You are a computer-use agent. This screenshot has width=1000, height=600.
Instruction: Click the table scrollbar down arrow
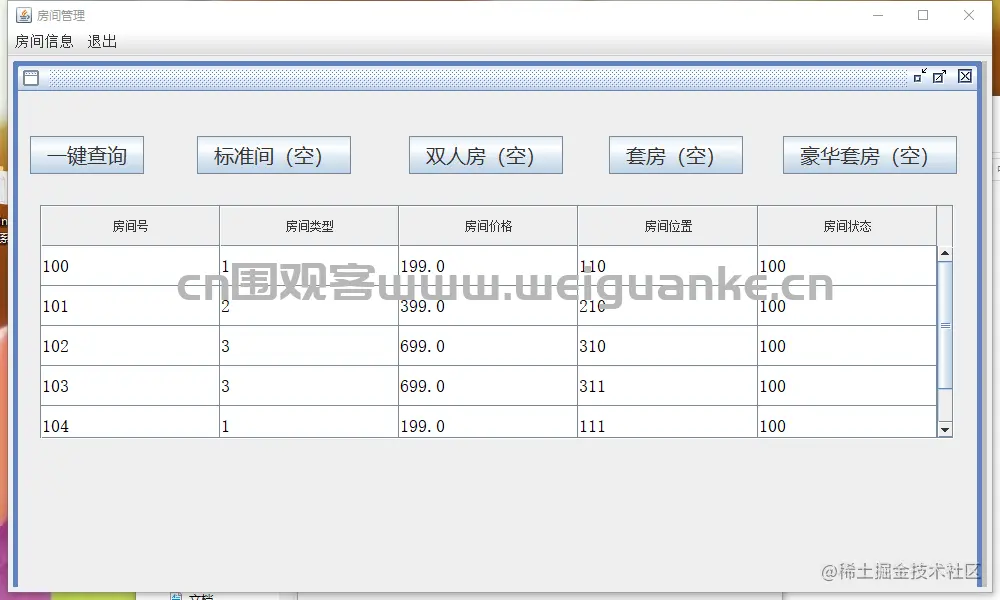tap(945, 430)
